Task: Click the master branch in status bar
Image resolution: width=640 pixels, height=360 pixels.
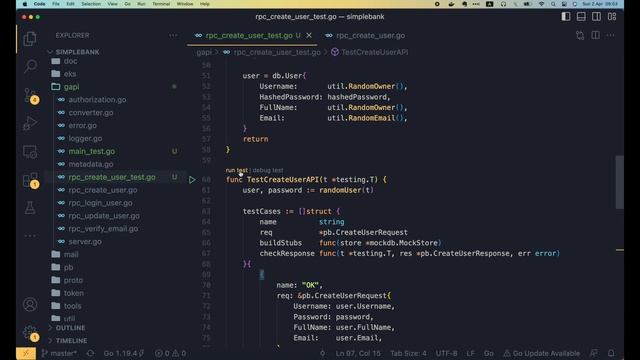Action: tap(60, 353)
